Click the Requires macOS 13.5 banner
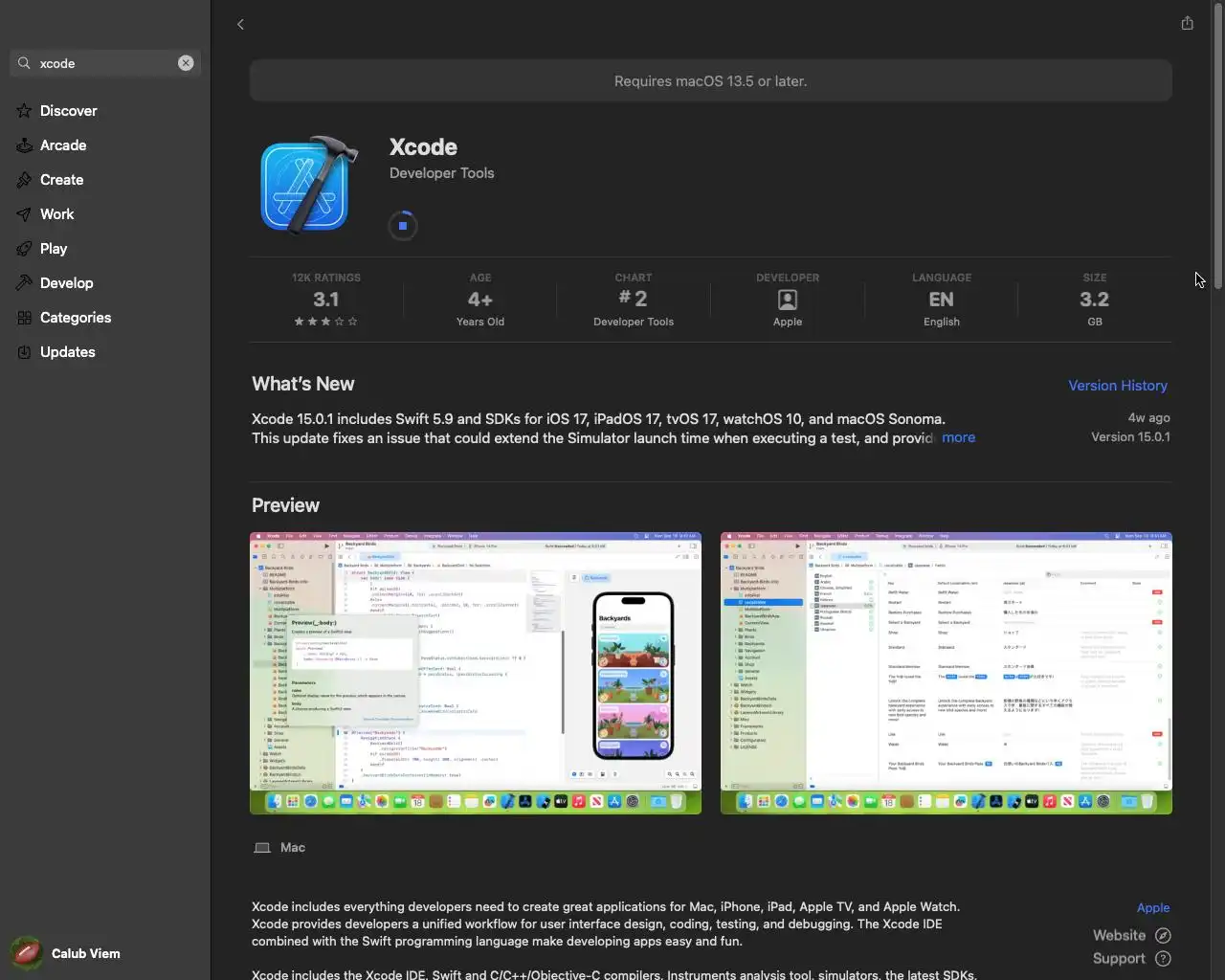This screenshot has height=980, width=1225. [x=711, y=81]
